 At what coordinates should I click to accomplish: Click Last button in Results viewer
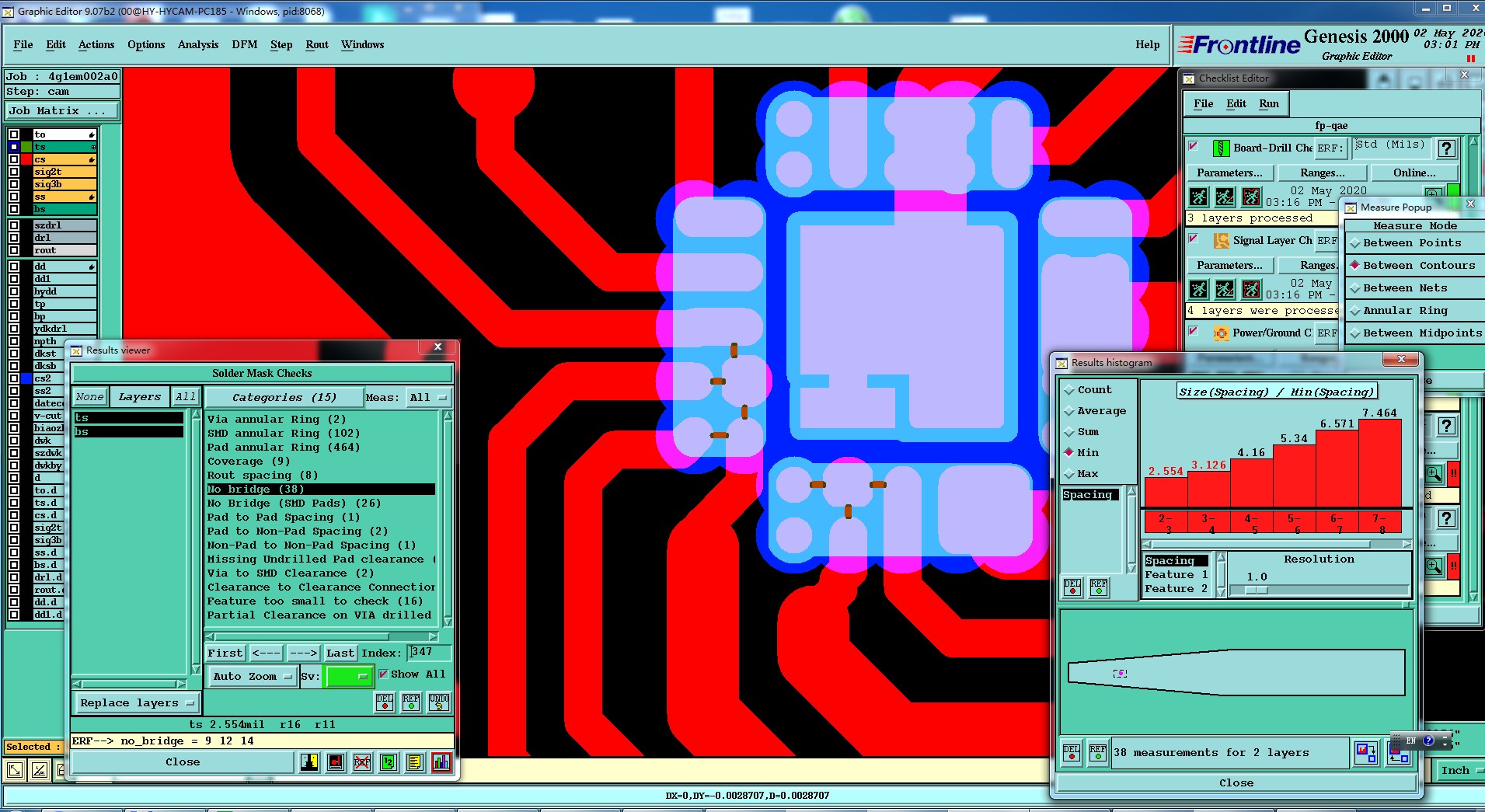coord(340,653)
